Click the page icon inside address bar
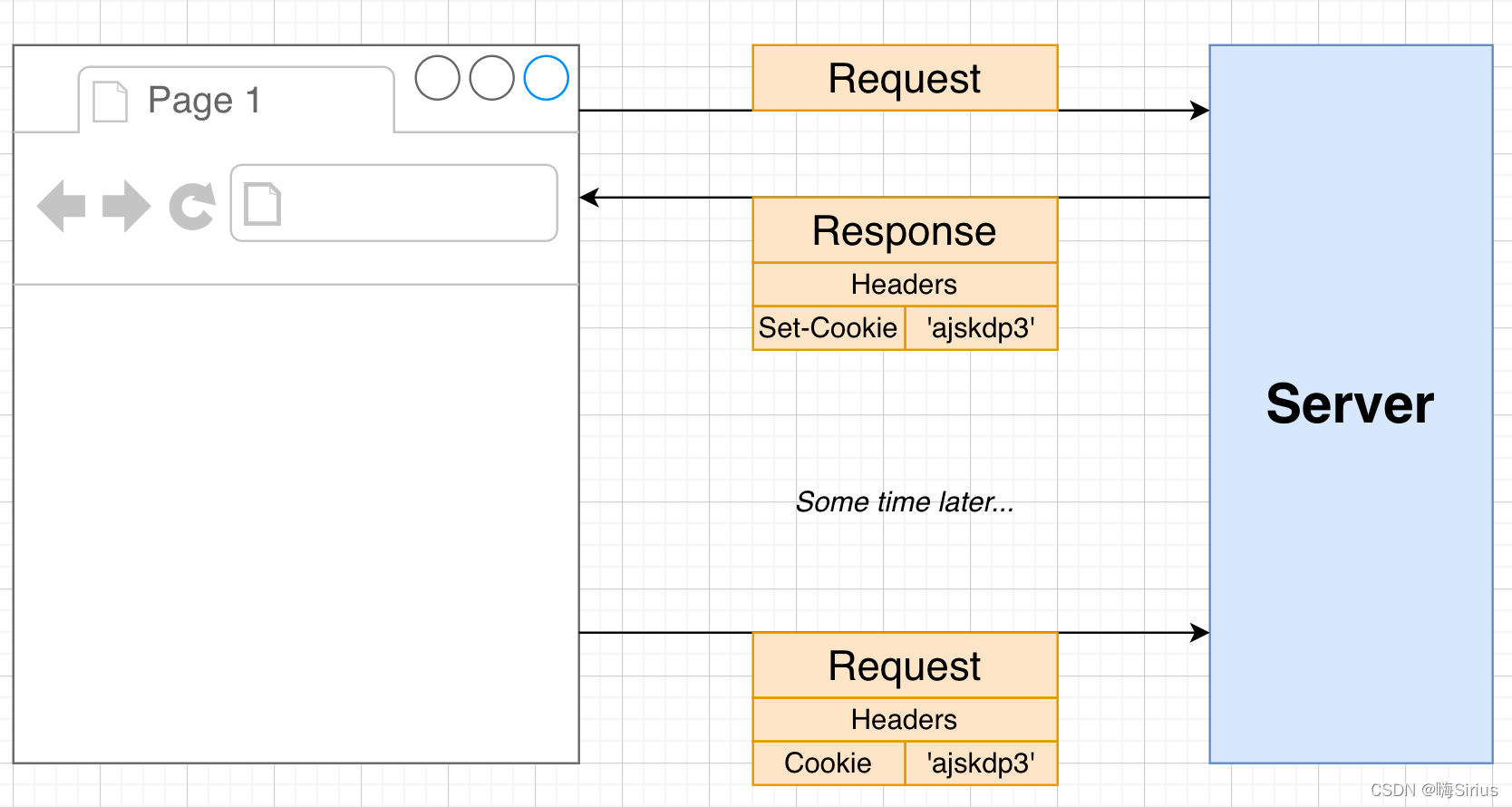The height and width of the screenshot is (807, 1512). point(263,203)
